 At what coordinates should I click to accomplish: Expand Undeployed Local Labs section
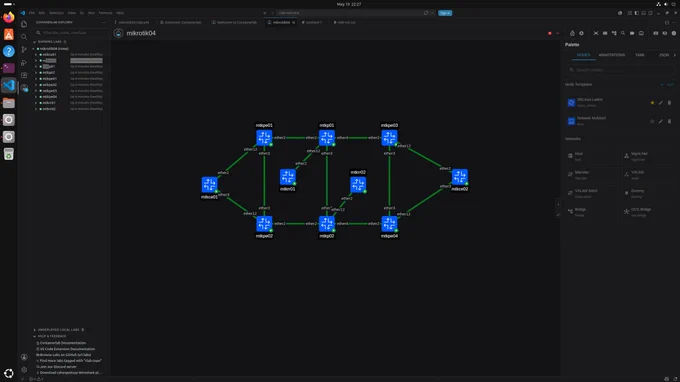[x=58, y=330]
